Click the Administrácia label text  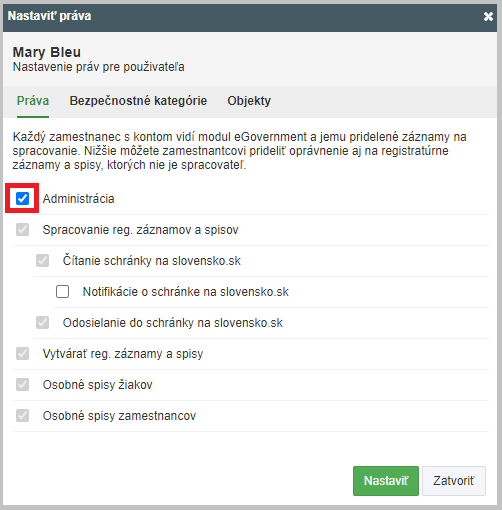tap(79, 199)
